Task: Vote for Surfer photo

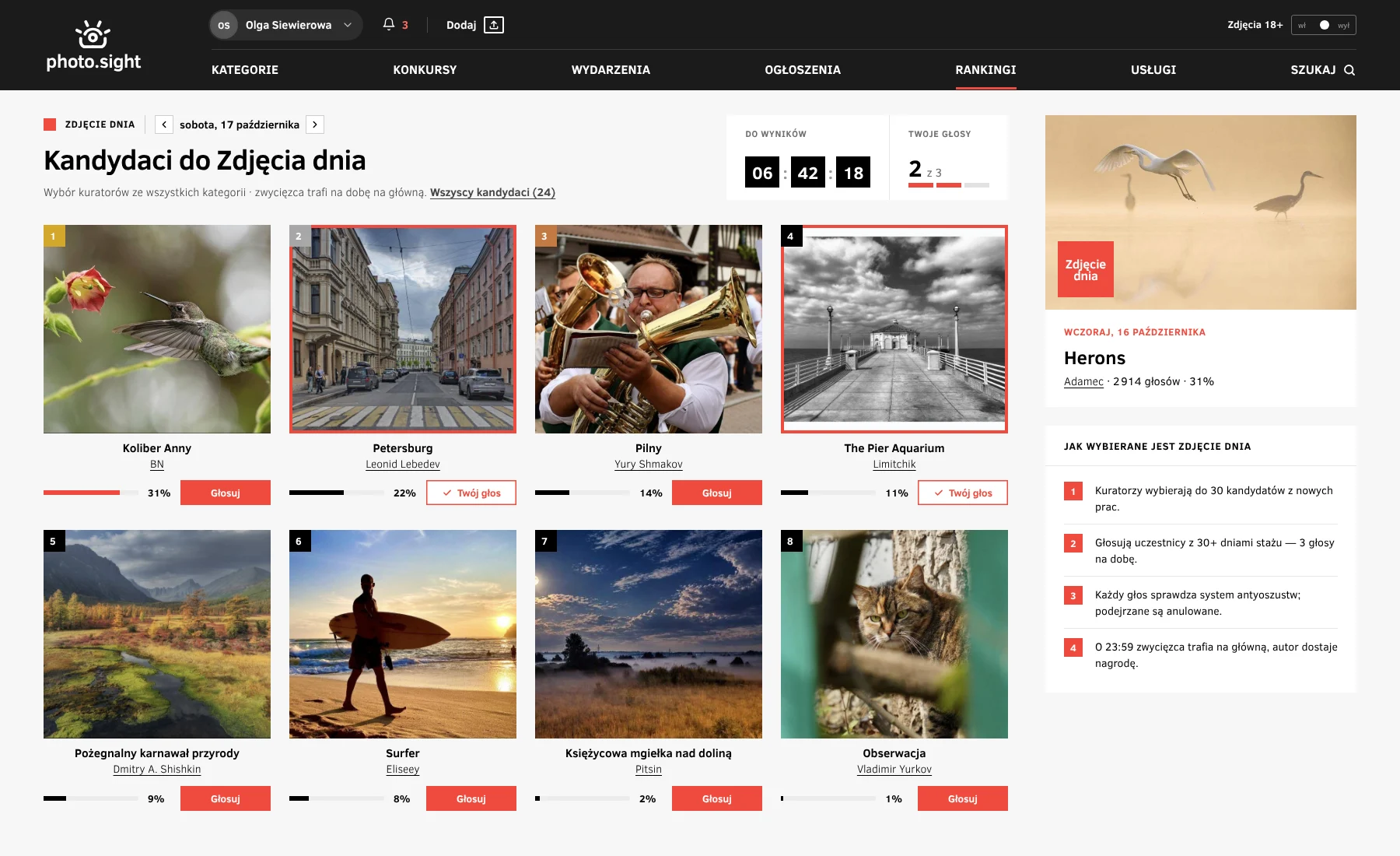Action: pos(471,798)
